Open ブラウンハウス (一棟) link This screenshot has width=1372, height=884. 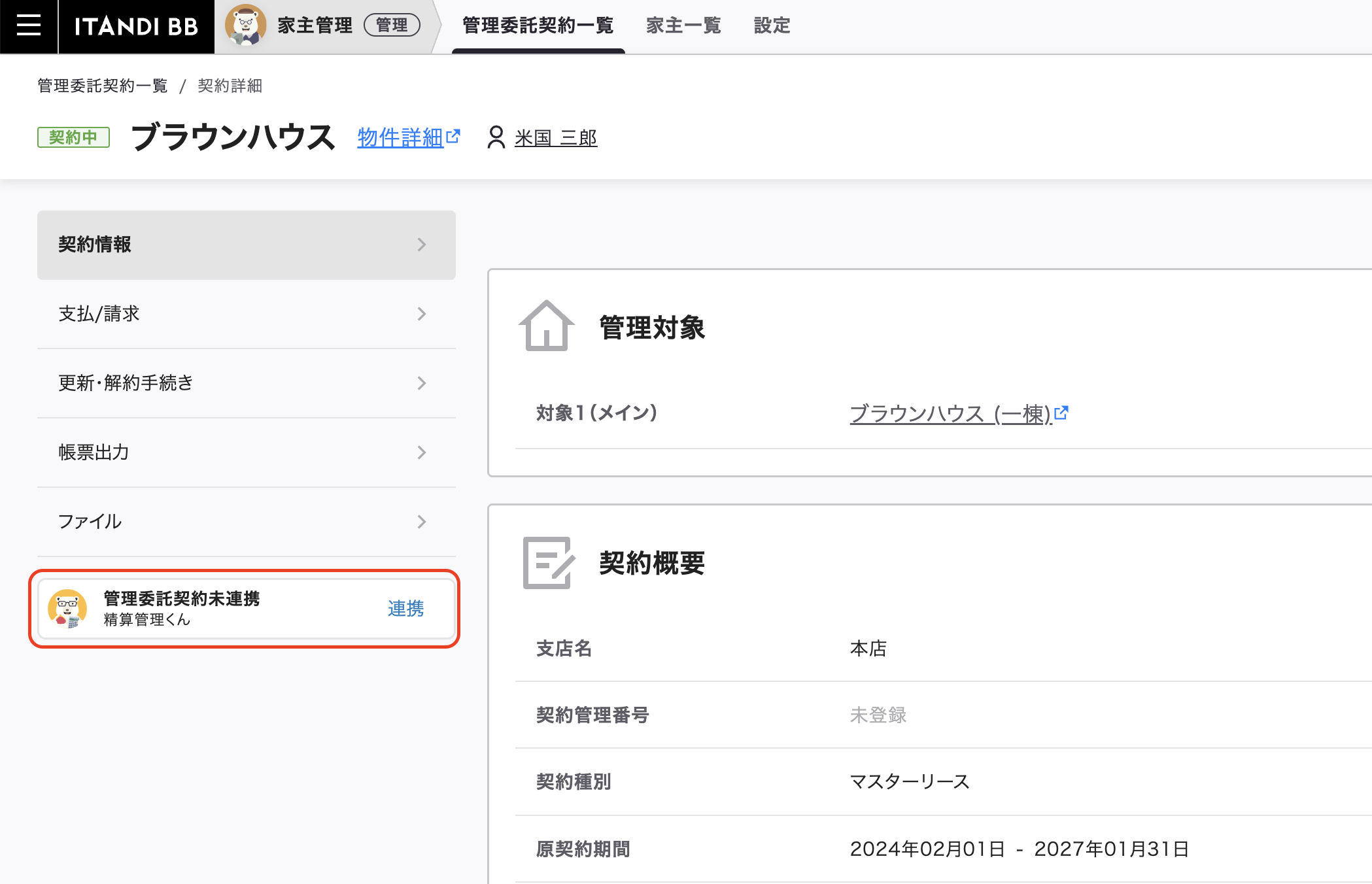(950, 414)
